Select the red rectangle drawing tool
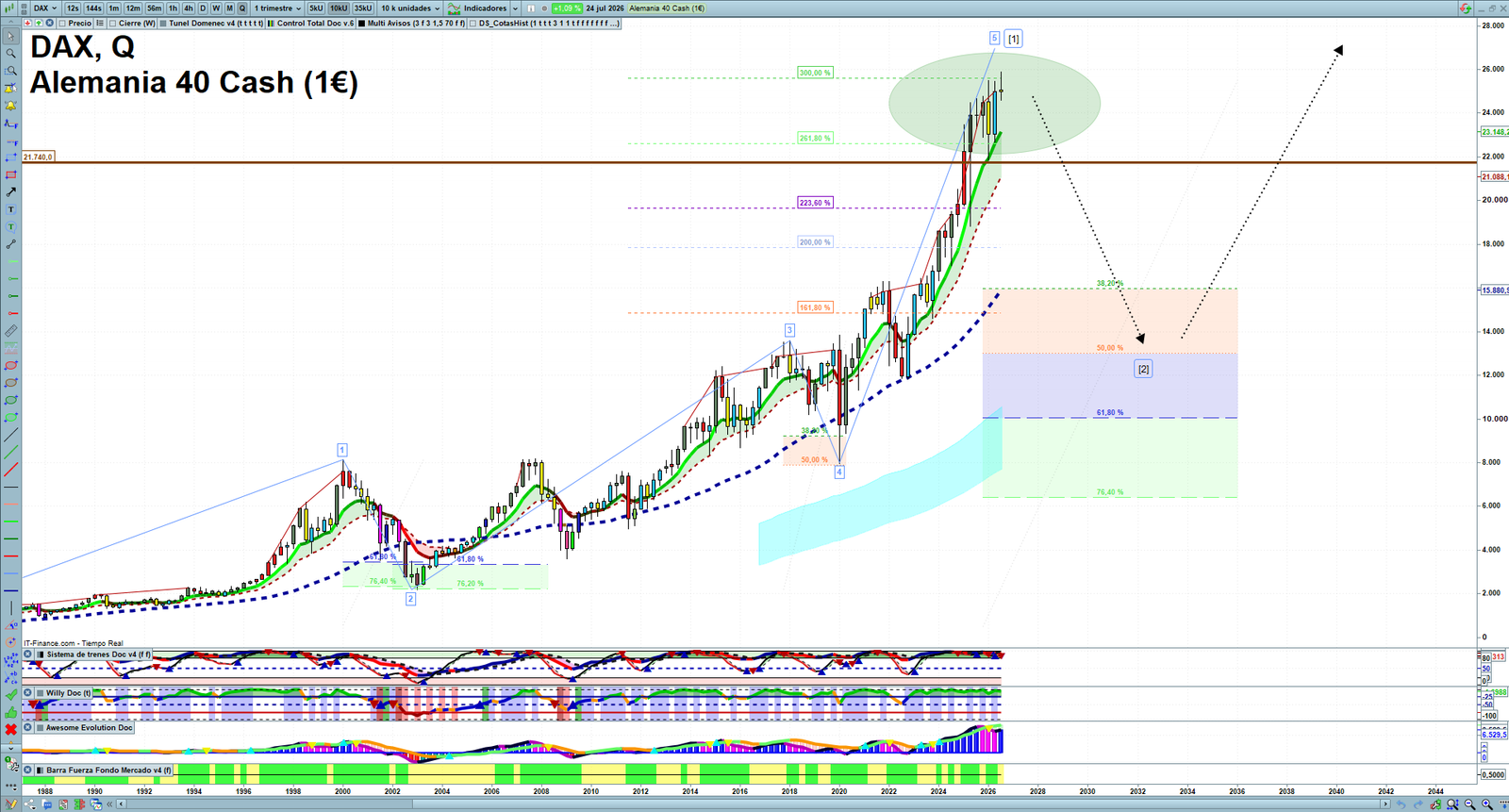1509x812 pixels. tap(10, 174)
